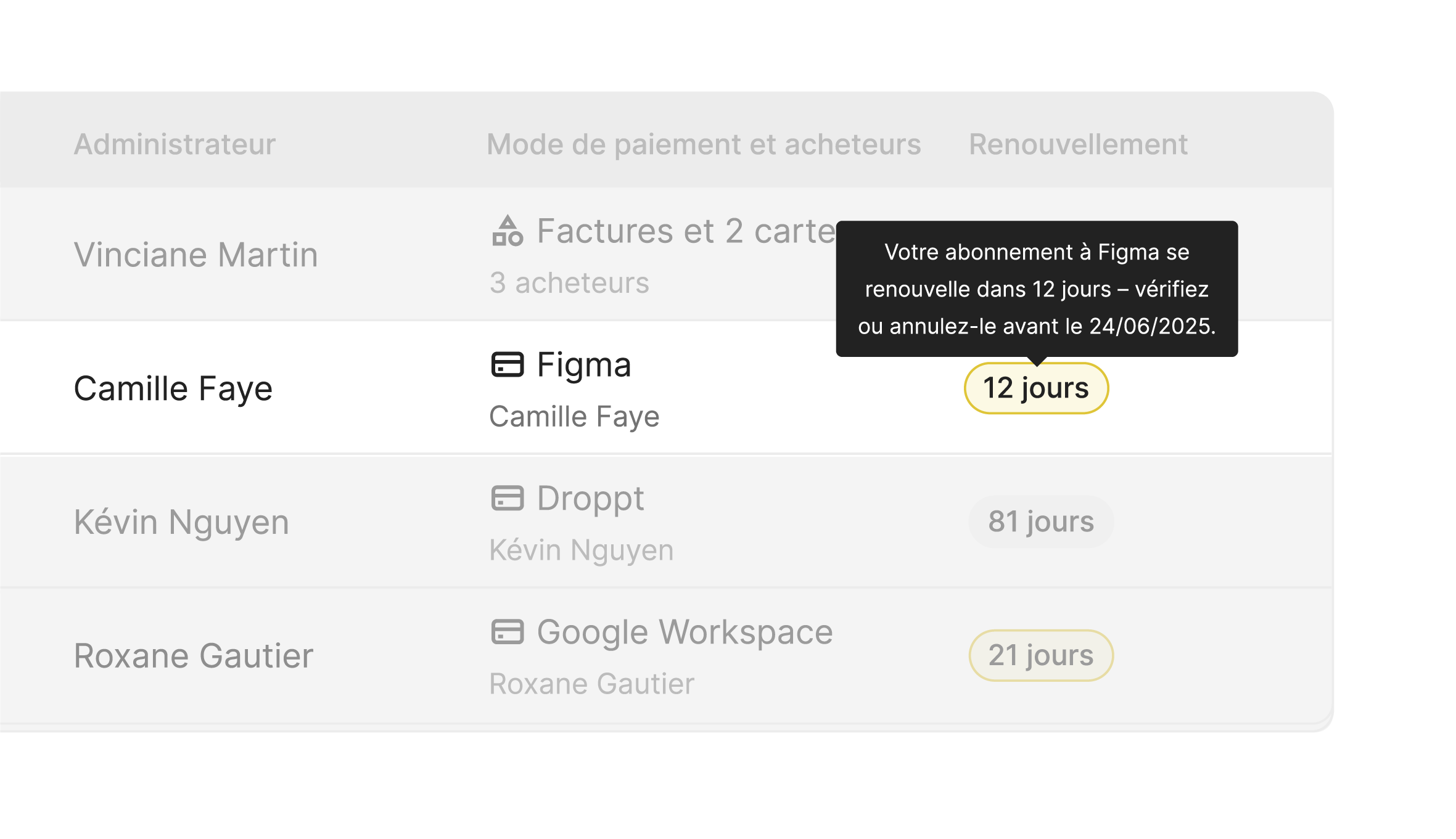Click the 81 jours renewal badge

(x=1041, y=522)
